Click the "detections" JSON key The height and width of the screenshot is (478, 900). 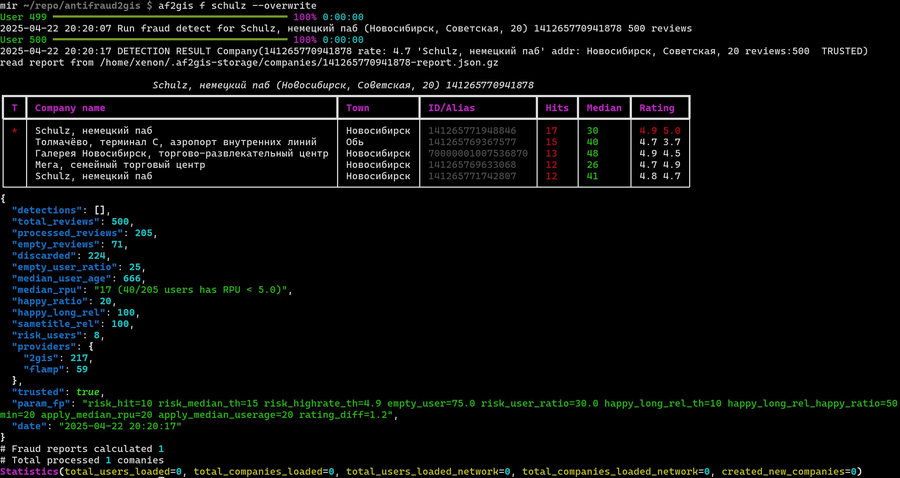[x=49, y=210]
